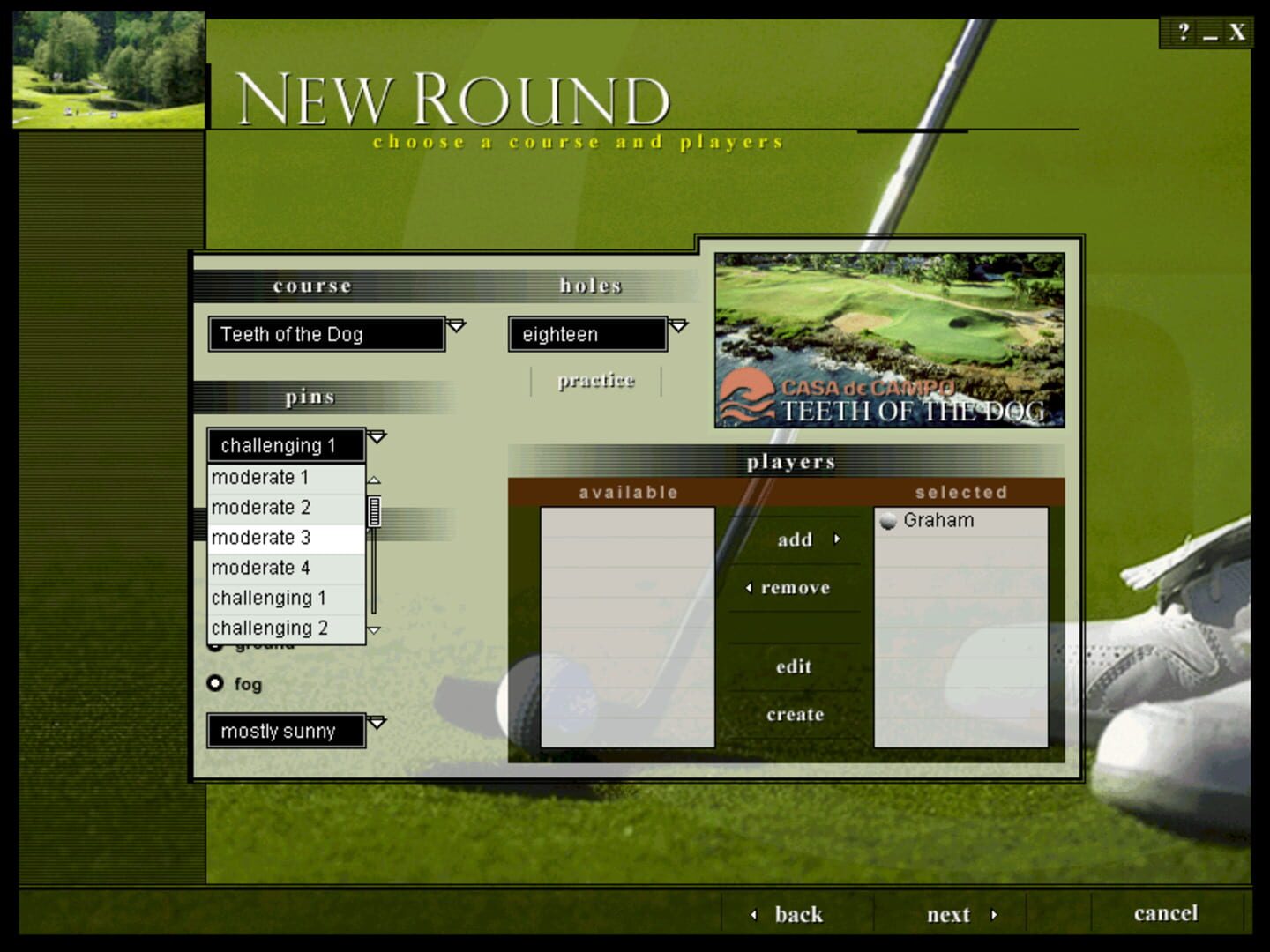Click the golf ball icon beside Graham
The height and width of the screenshot is (952, 1270).
889,520
